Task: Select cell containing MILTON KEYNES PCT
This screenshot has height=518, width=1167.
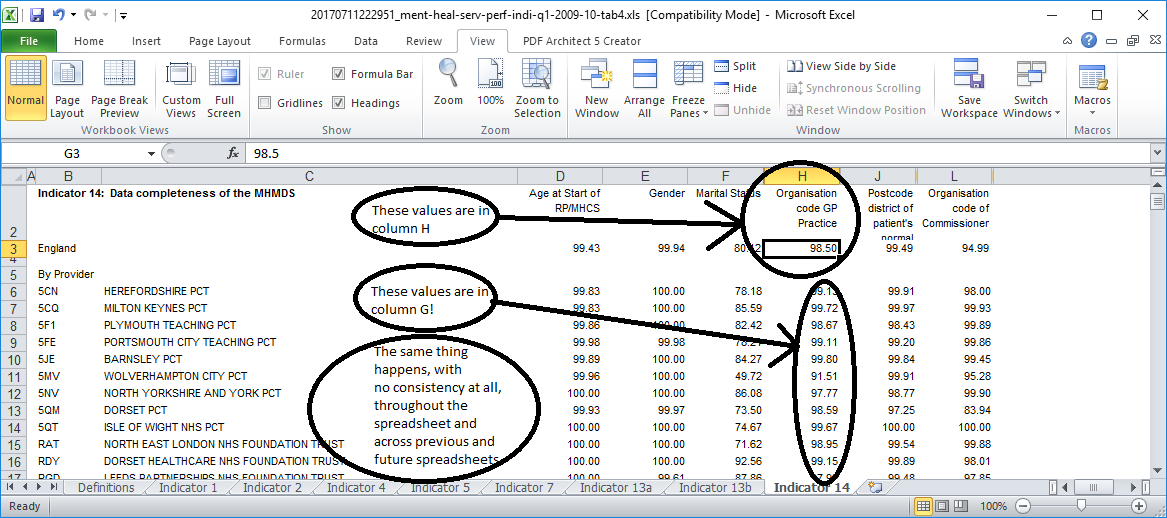Action: pyautogui.click(x=310, y=308)
